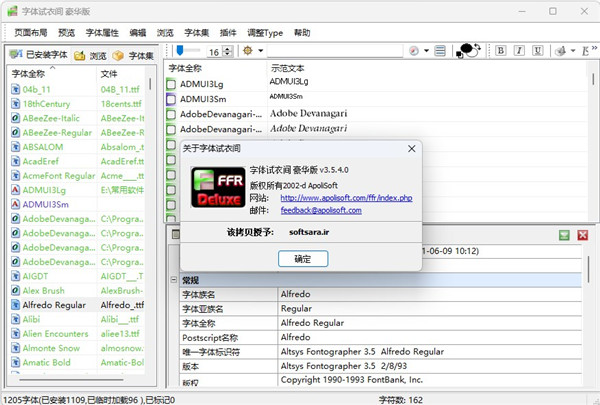Open the 字体集 menu in menu bar
The image size is (600, 405).
[x=197, y=33]
